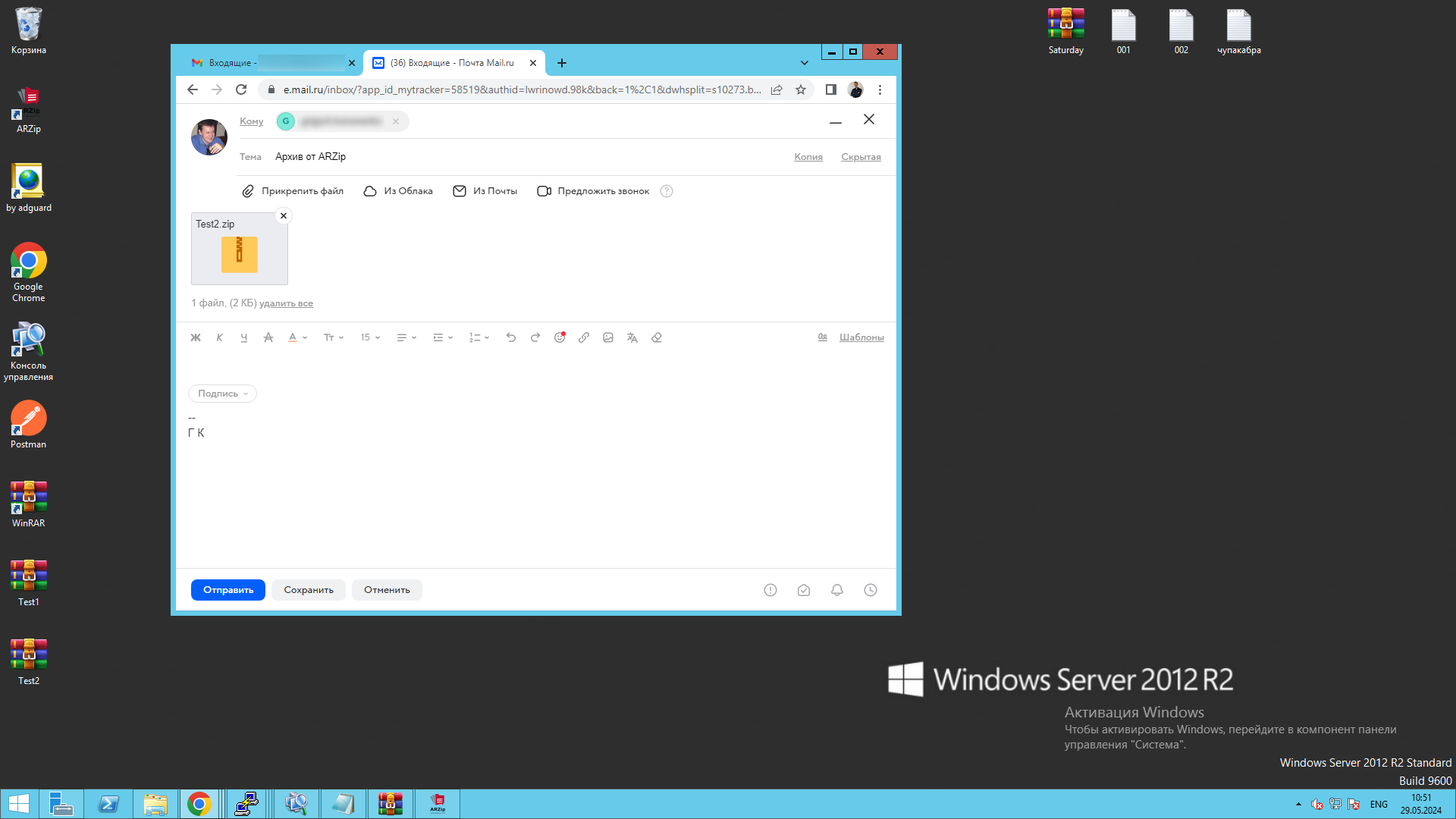Expand the font size 15 dropdown
1456x819 pixels.
pyautogui.click(x=370, y=337)
